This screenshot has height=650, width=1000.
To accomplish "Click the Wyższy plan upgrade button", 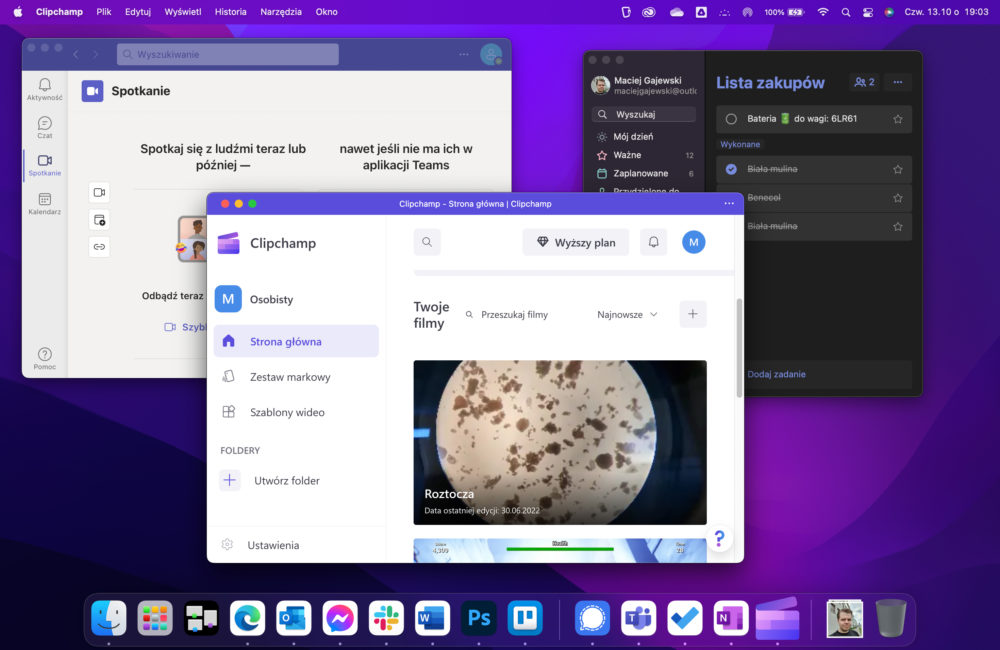I will pyautogui.click(x=576, y=242).
